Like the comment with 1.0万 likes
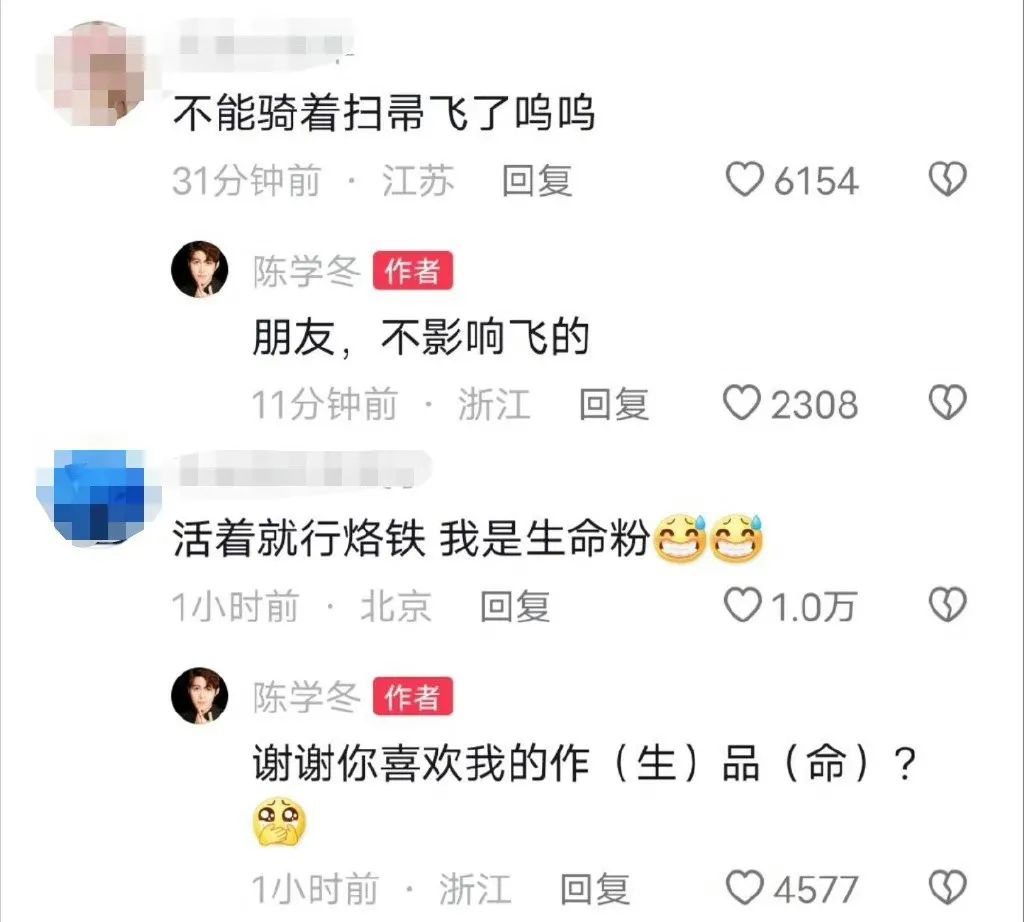This screenshot has width=1024, height=922. pos(743,605)
